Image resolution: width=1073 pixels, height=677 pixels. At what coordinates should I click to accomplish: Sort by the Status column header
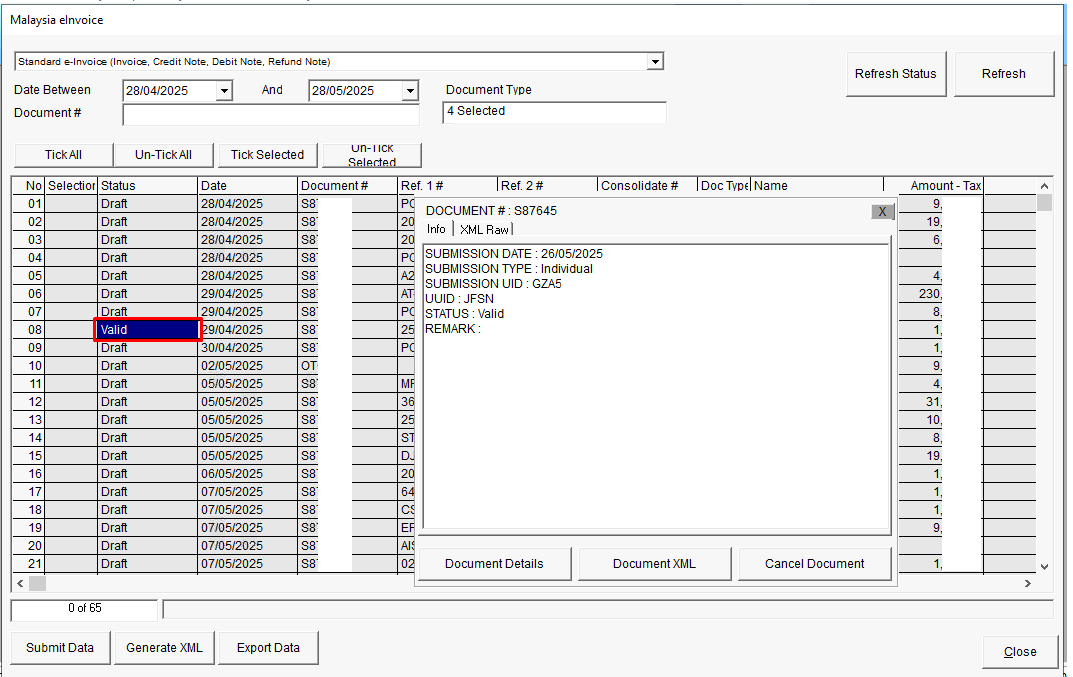coord(147,186)
